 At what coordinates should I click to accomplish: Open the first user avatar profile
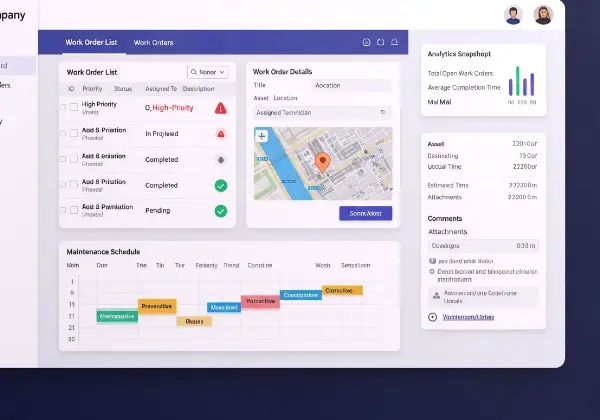[x=513, y=15]
